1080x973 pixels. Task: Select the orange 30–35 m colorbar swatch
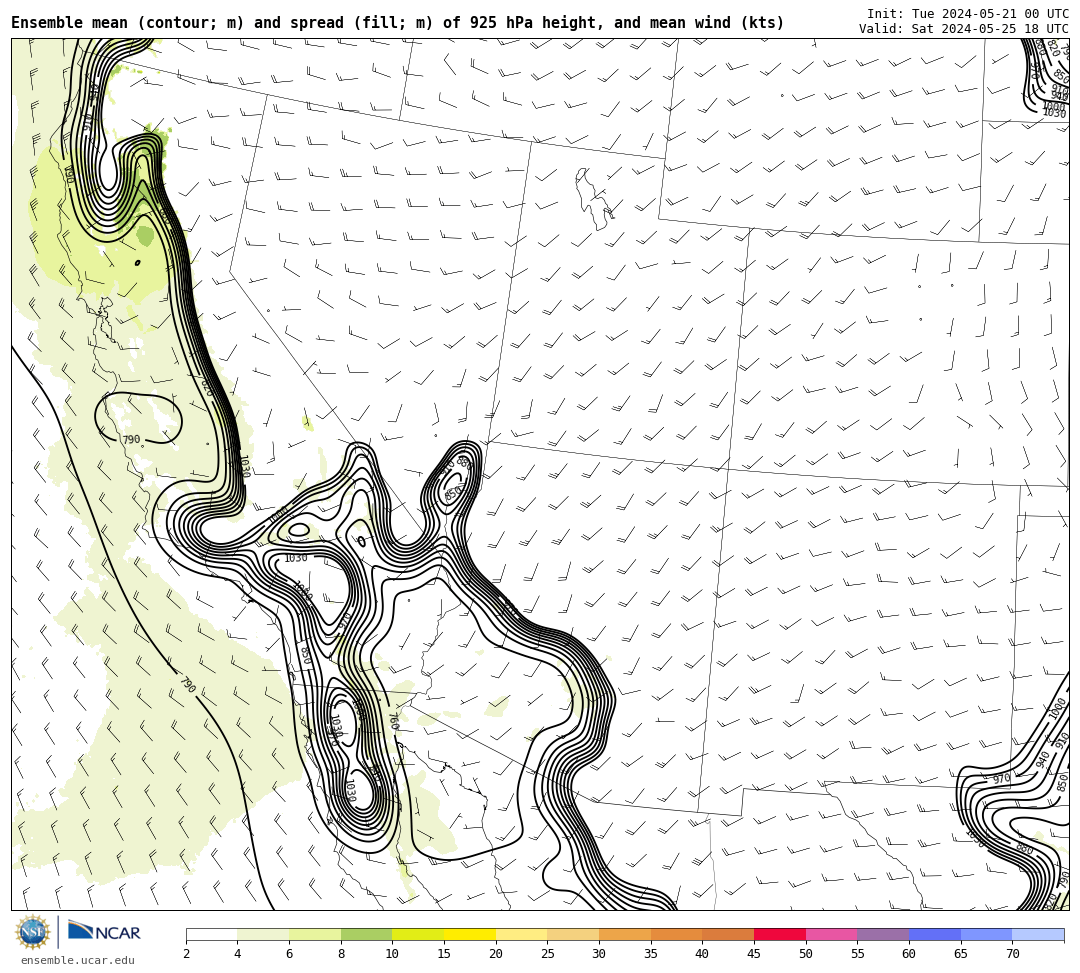(625, 934)
